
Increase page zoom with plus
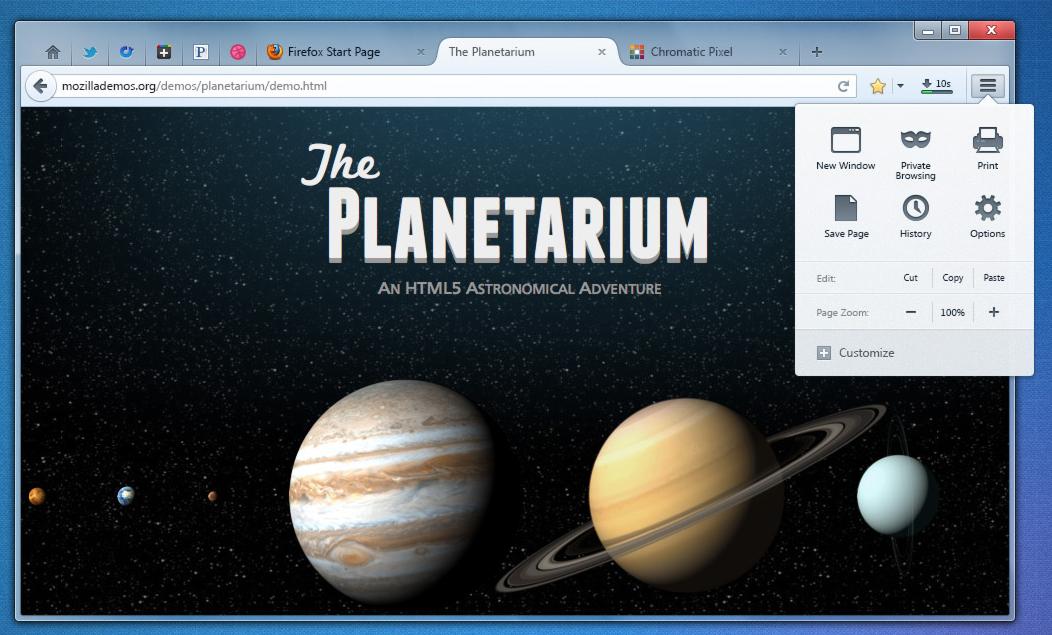994,312
